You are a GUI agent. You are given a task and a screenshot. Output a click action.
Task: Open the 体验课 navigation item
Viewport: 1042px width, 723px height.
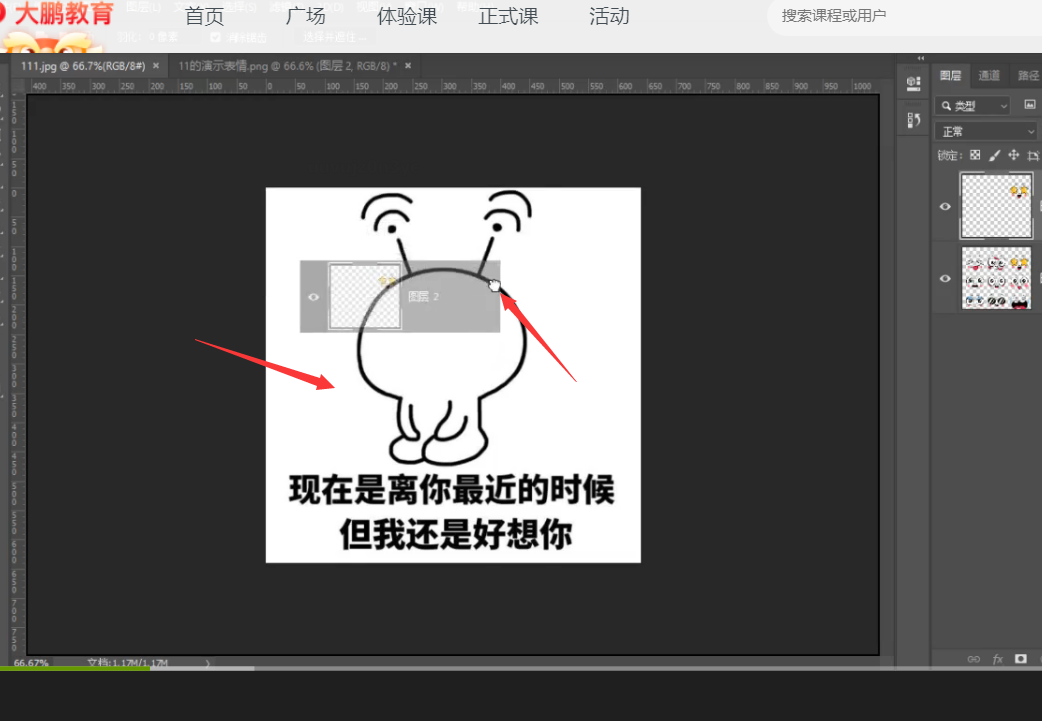pos(407,16)
